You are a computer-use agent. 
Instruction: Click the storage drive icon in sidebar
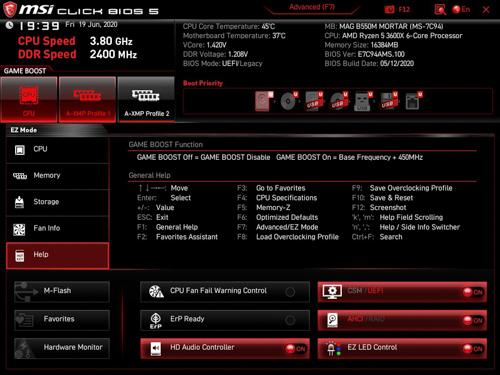19,202
